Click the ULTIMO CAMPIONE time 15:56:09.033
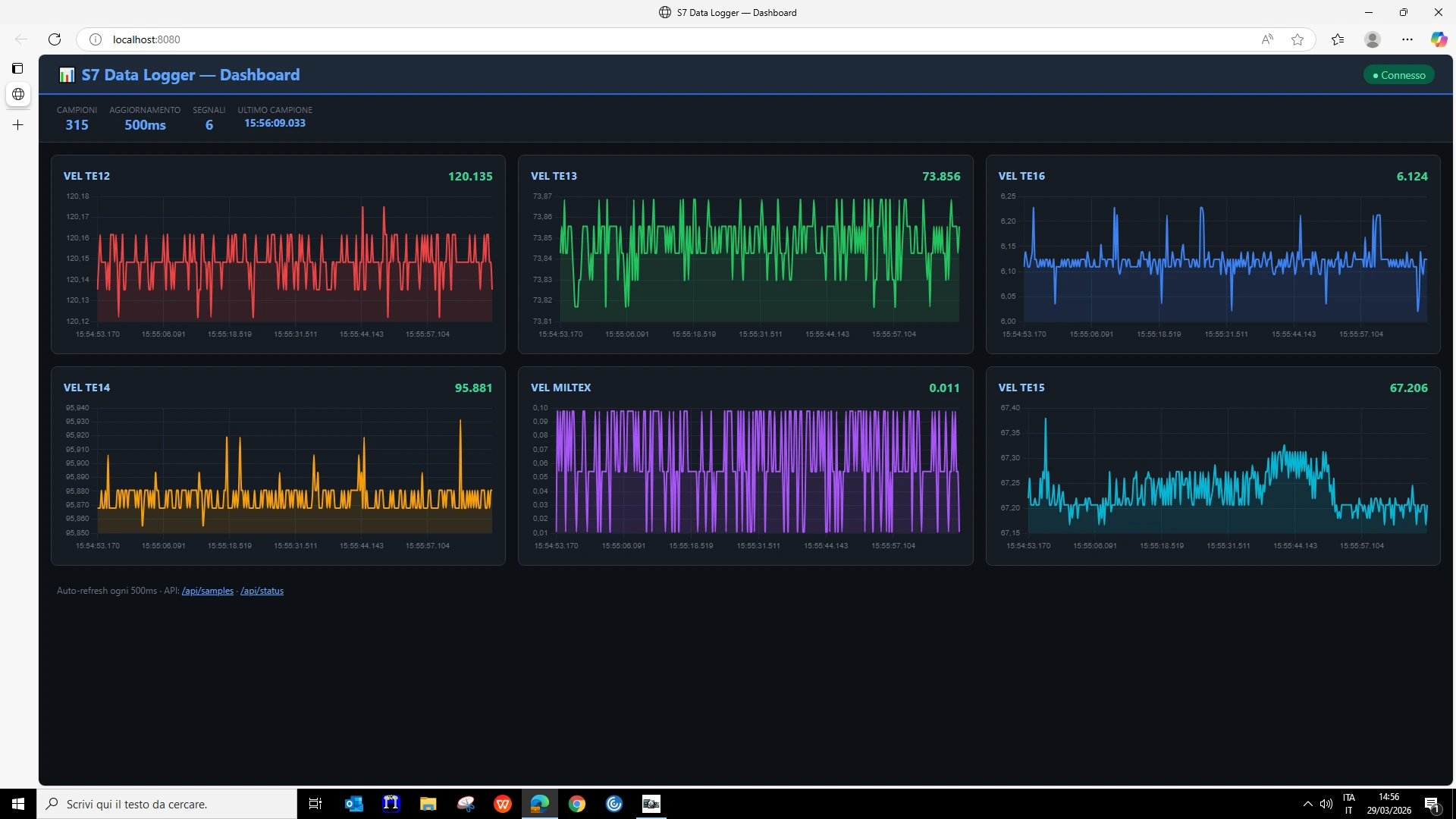The width and height of the screenshot is (1456, 819). (x=275, y=123)
